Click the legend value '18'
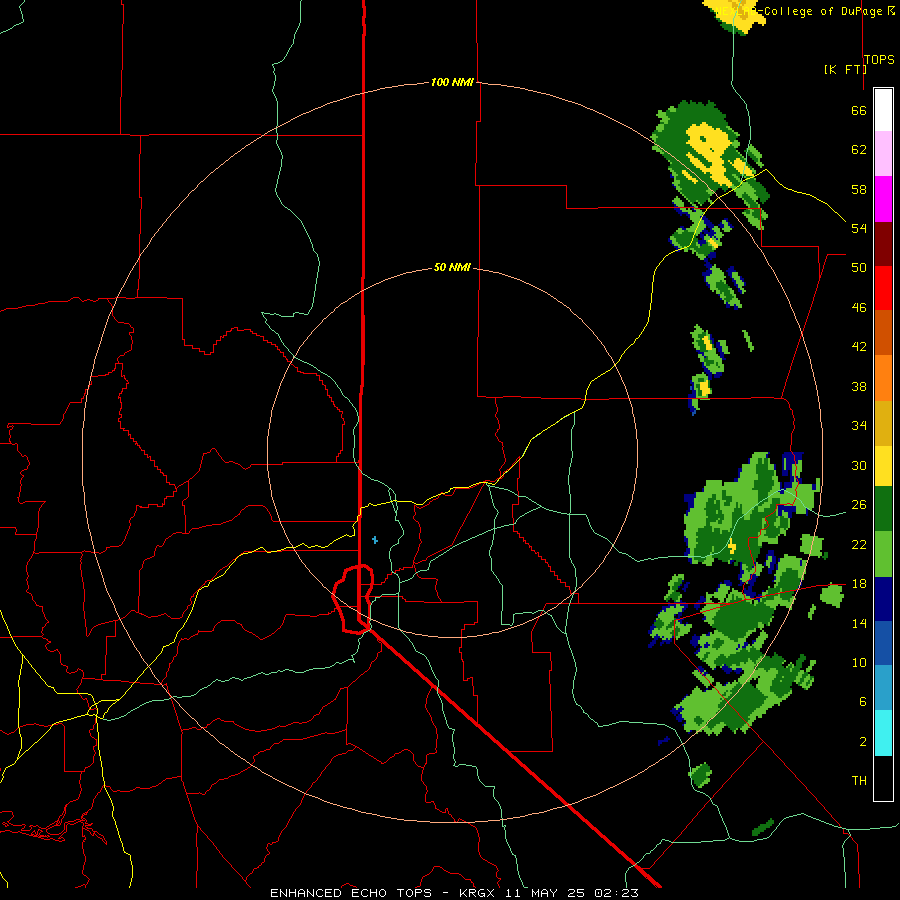Viewport: 900px width, 900px height. pyautogui.click(x=859, y=584)
